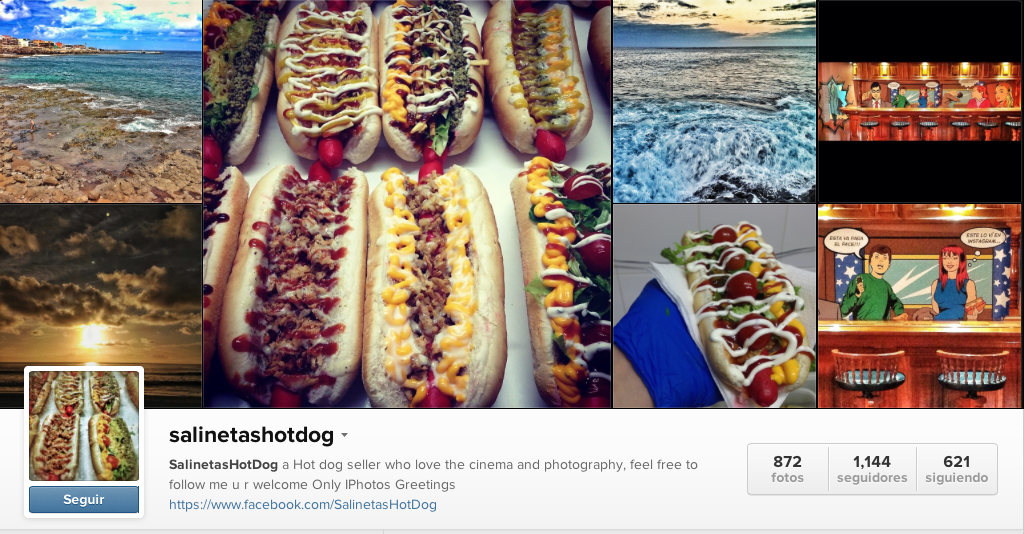The height and width of the screenshot is (534, 1024).
Task: Expand the dropdown arrow next to salinetashotdog
Action: click(344, 435)
